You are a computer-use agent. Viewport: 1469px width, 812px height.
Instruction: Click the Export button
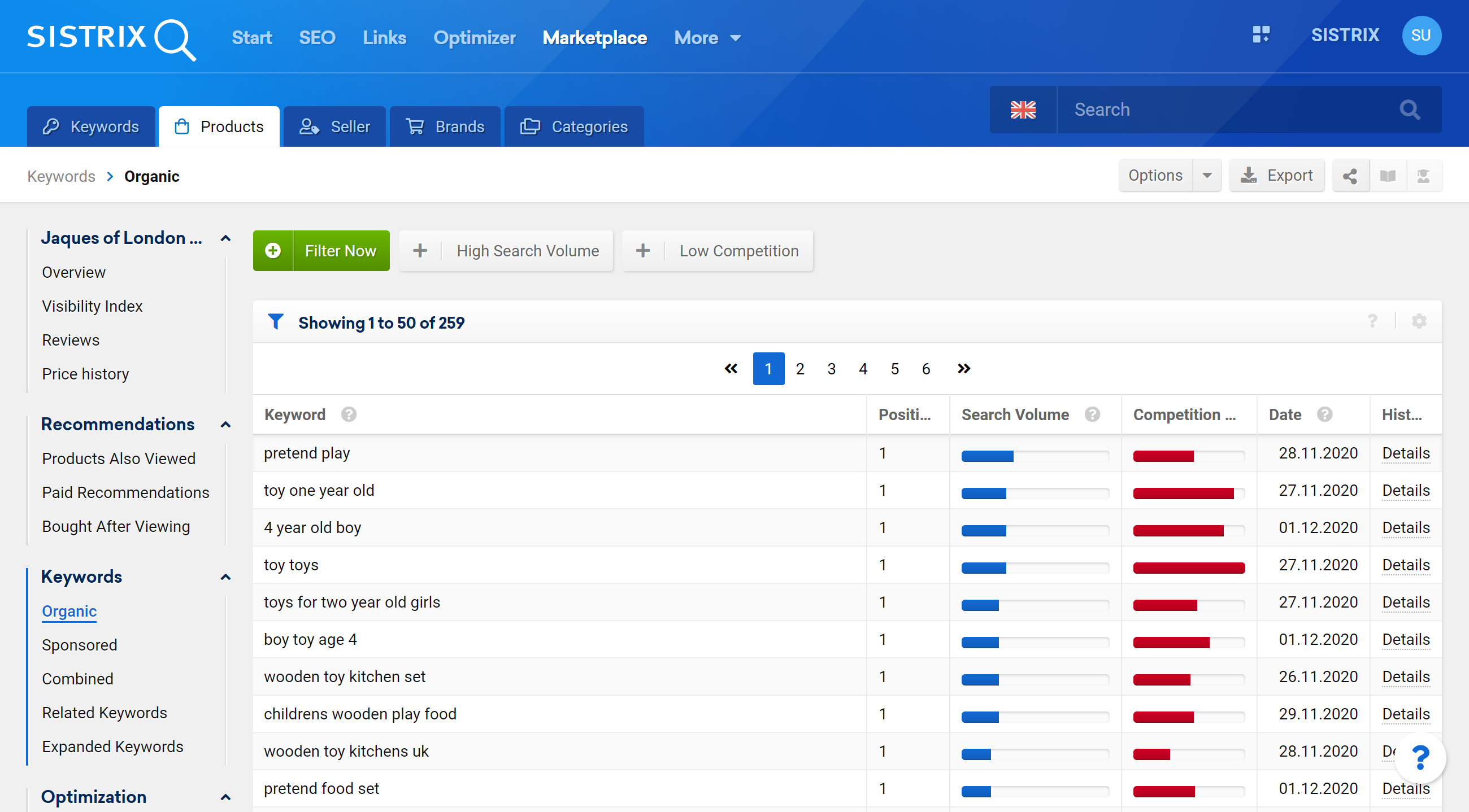coord(1276,176)
